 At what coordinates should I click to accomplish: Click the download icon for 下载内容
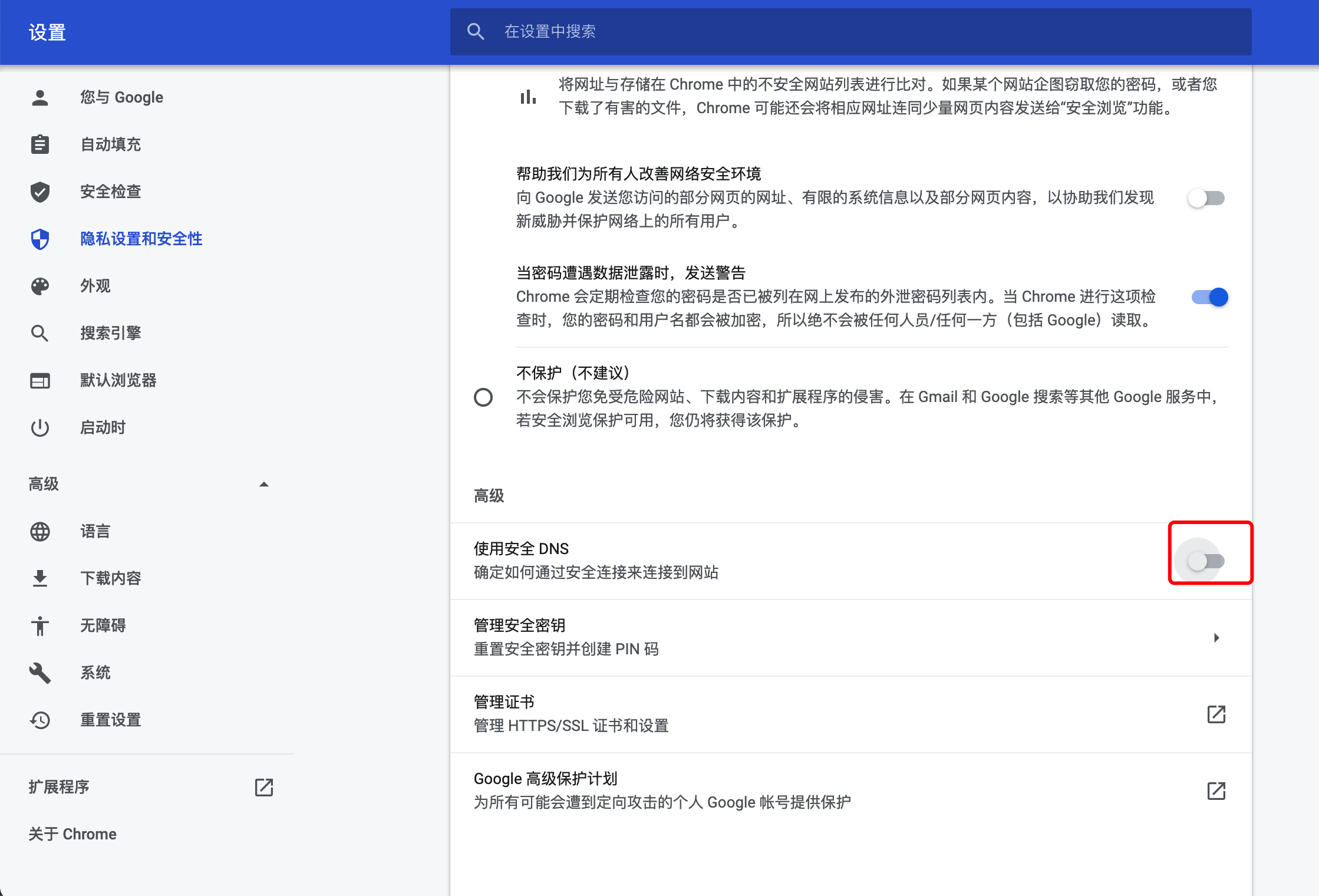tap(40, 578)
